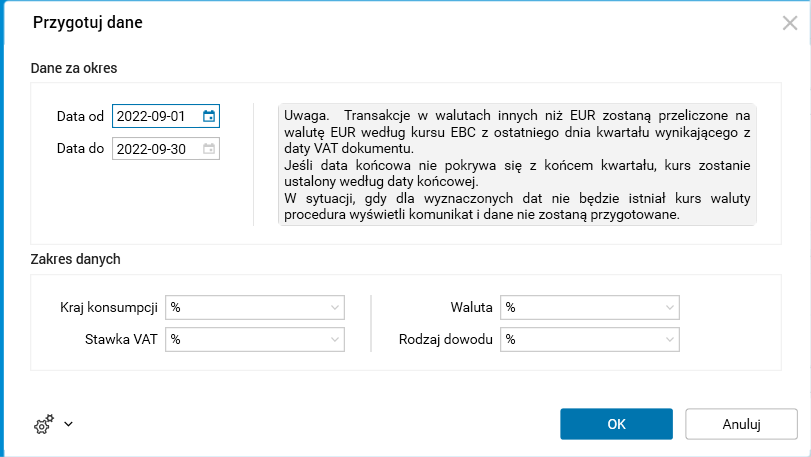Screen dimensions: 811x457
Task: Close the Przygotuj dane dialog
Action: click(x=789, y=23)
